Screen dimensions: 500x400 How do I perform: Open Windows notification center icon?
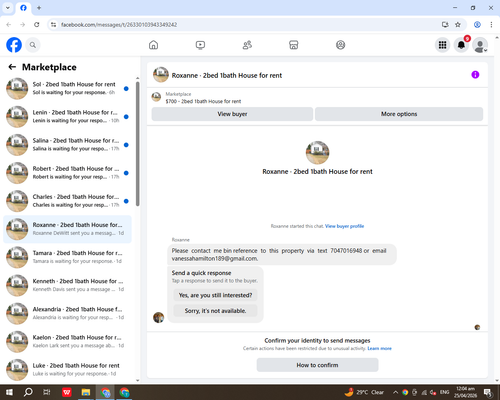click(x=488, y=392)
